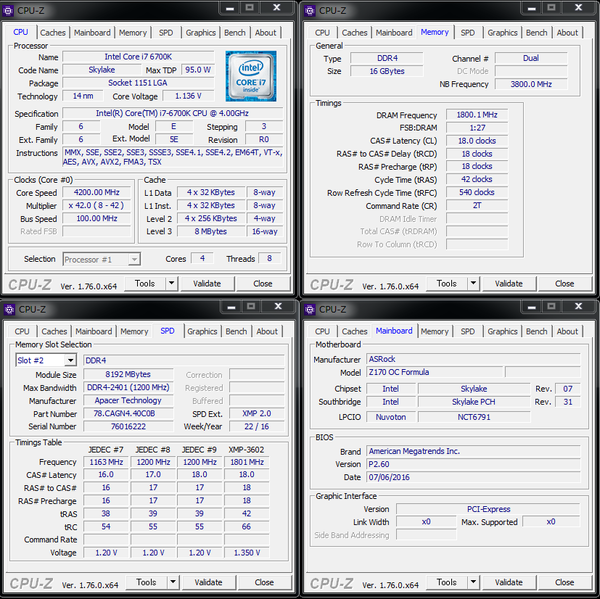This screenshot has width=600, height=599.
Task: Click the NCT6791 LPCIO value
Action: [x=474, y=417]
